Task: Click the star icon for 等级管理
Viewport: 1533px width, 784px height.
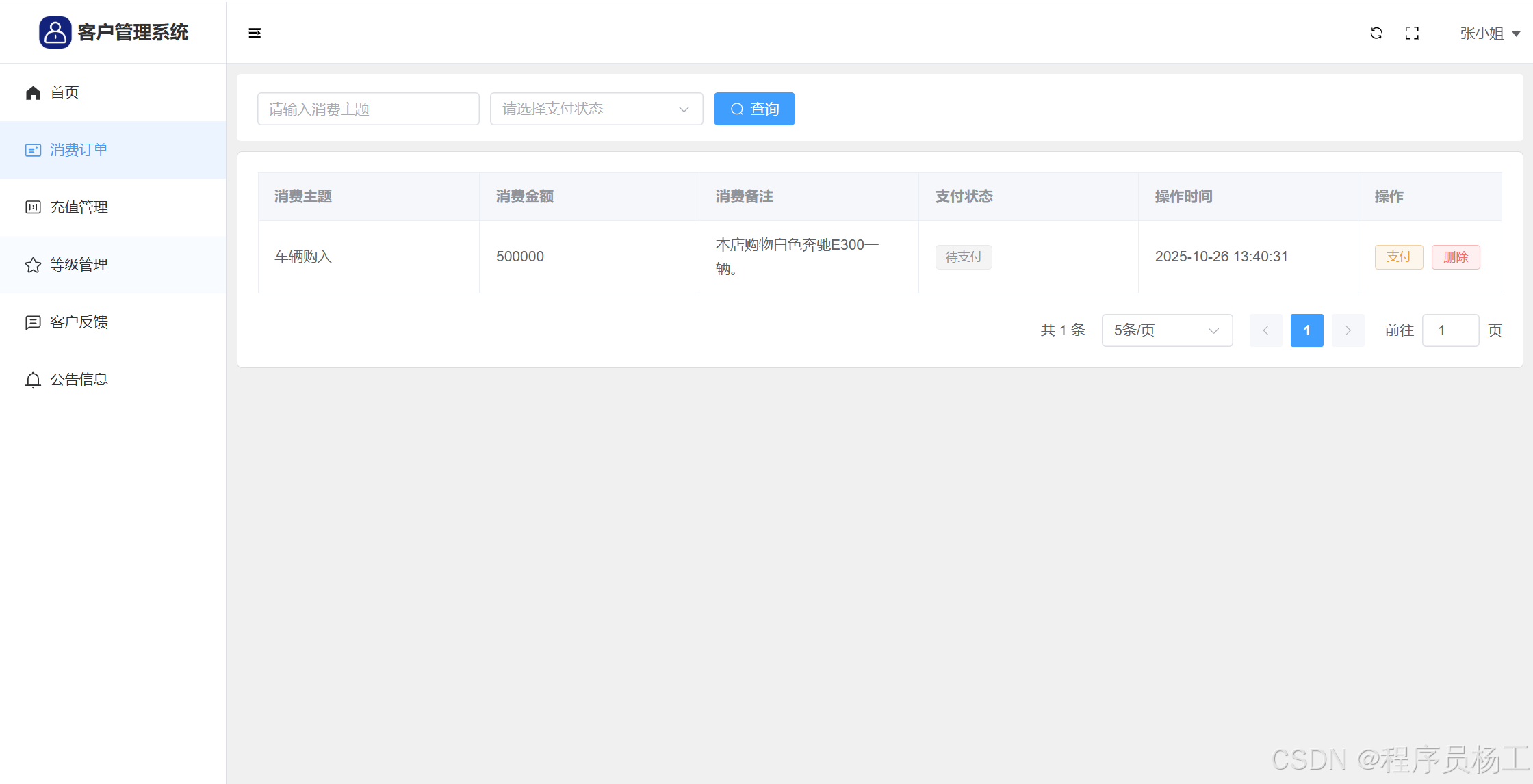Action: coord(33,265)
